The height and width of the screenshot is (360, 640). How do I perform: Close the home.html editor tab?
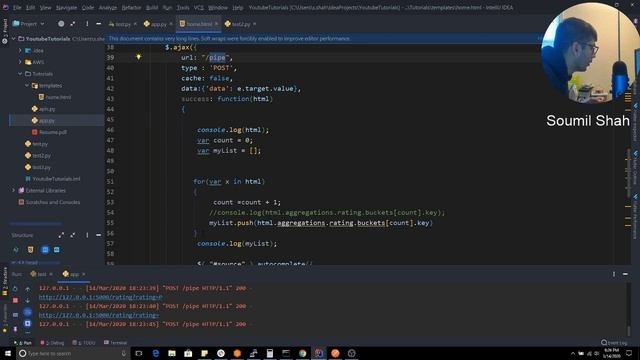click(x=216, y=24)
